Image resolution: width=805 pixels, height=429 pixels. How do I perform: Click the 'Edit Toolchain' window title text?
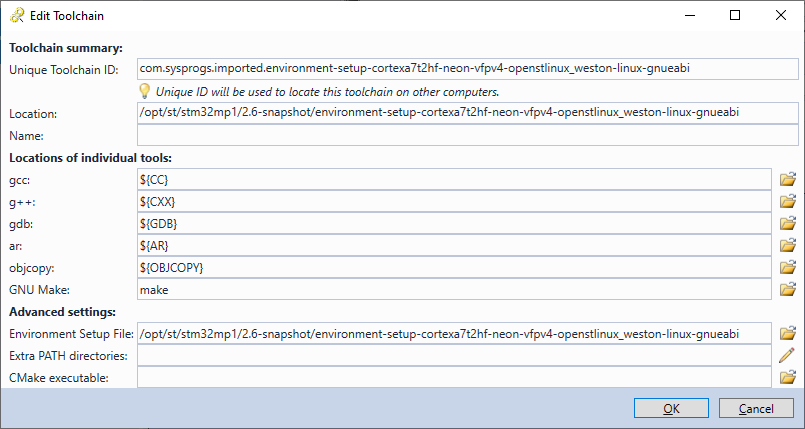pos(67,16)
